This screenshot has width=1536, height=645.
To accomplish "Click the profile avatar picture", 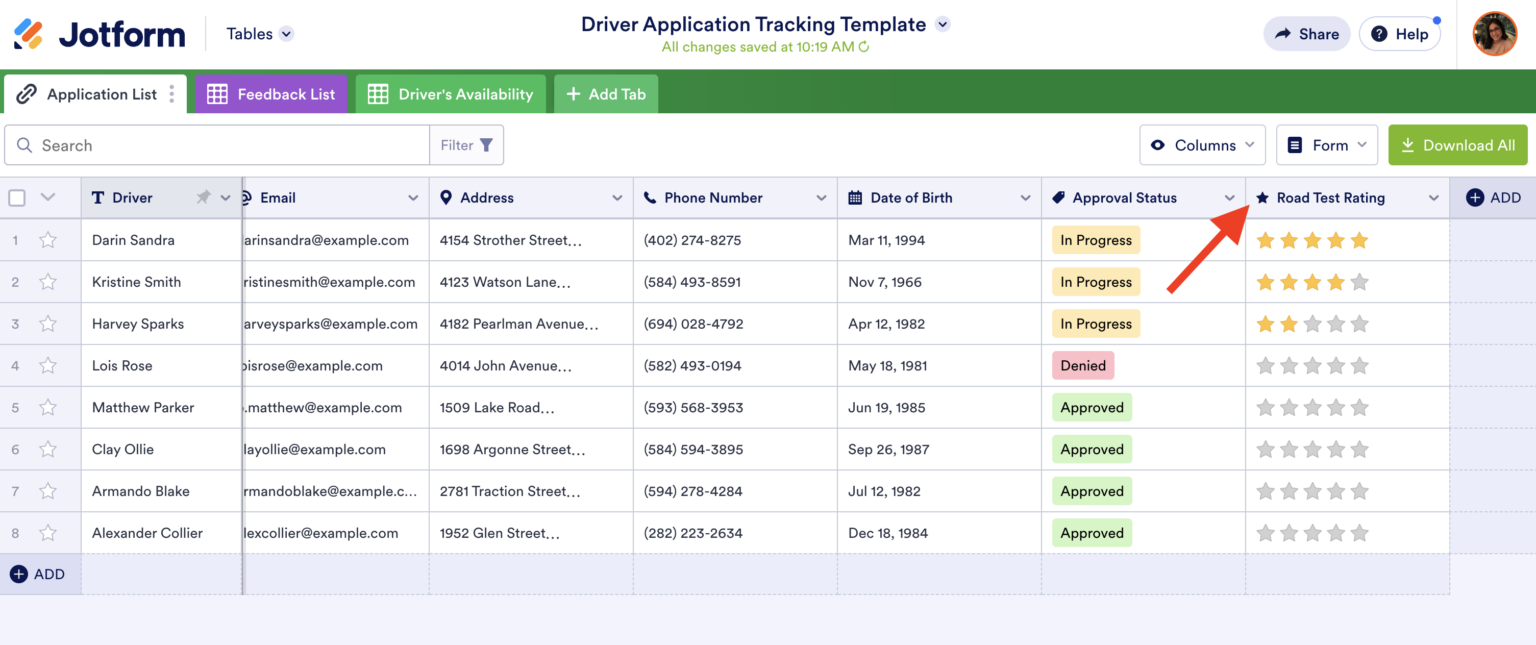I will pos(1494,33).
